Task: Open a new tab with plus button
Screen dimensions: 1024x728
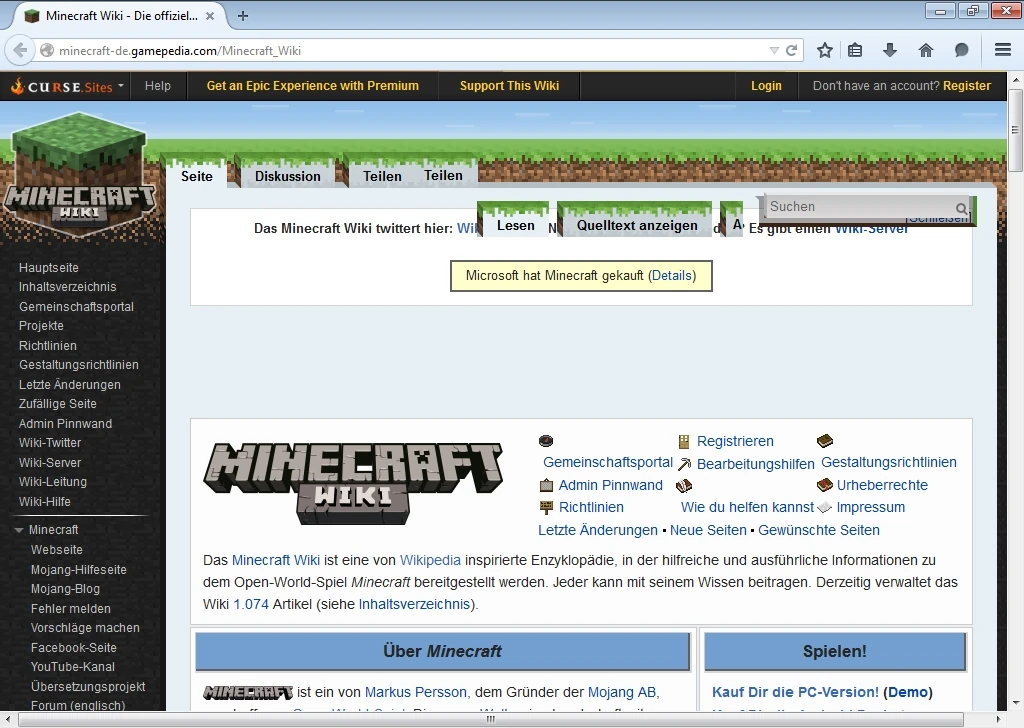Action: tap(243, 16)
